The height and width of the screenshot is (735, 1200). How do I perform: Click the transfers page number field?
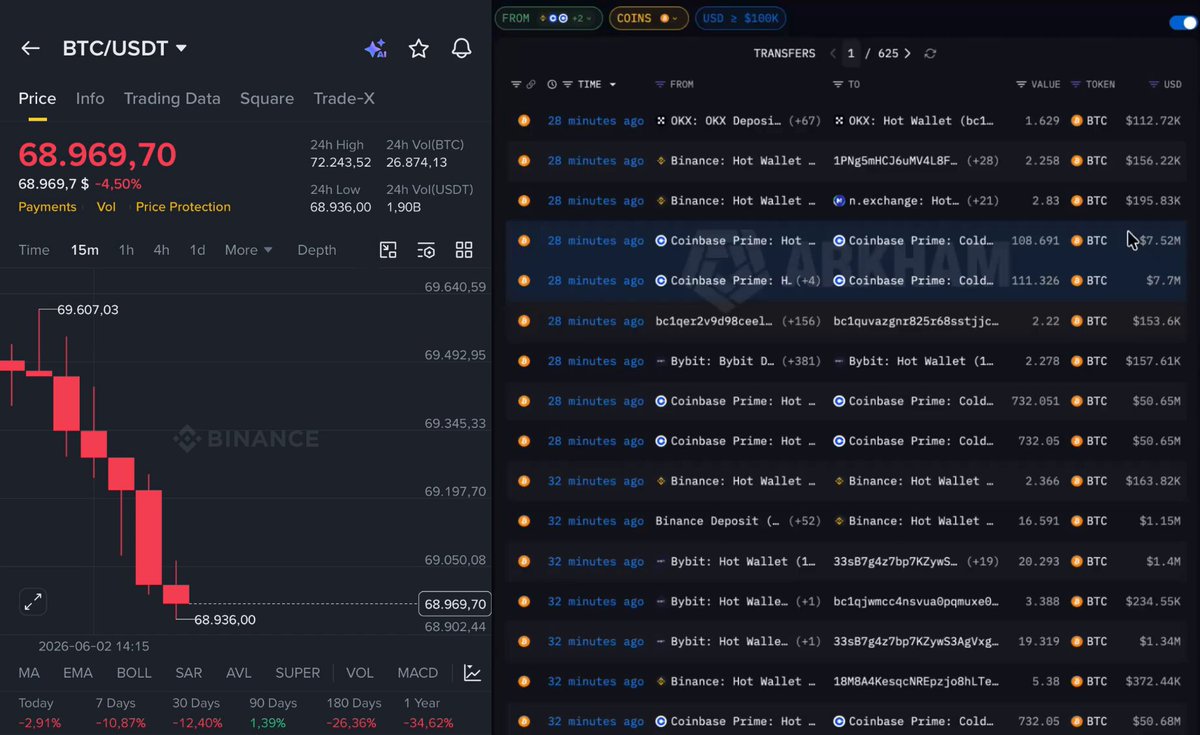click(x=851, y=53)
